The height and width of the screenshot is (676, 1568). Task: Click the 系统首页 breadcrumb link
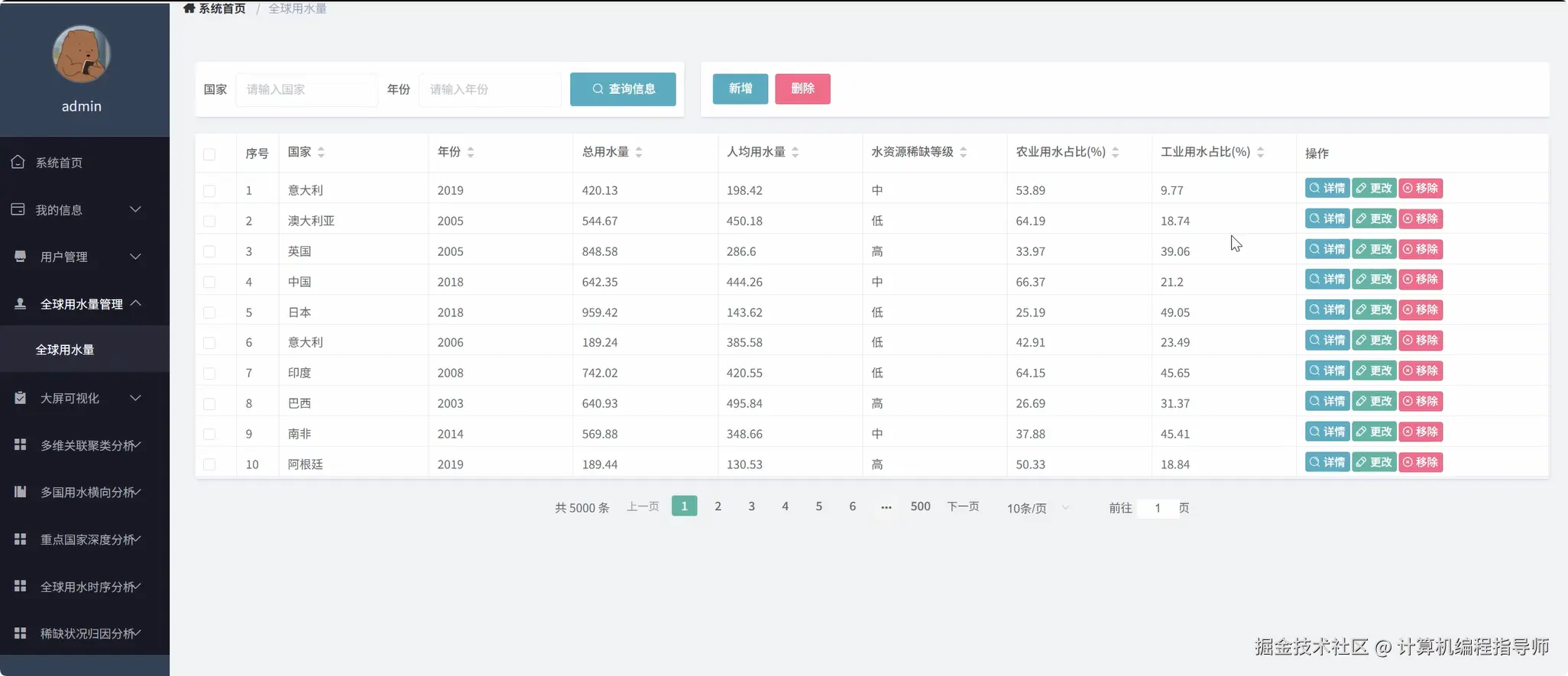pyautogui.click(x=222, y=8)
